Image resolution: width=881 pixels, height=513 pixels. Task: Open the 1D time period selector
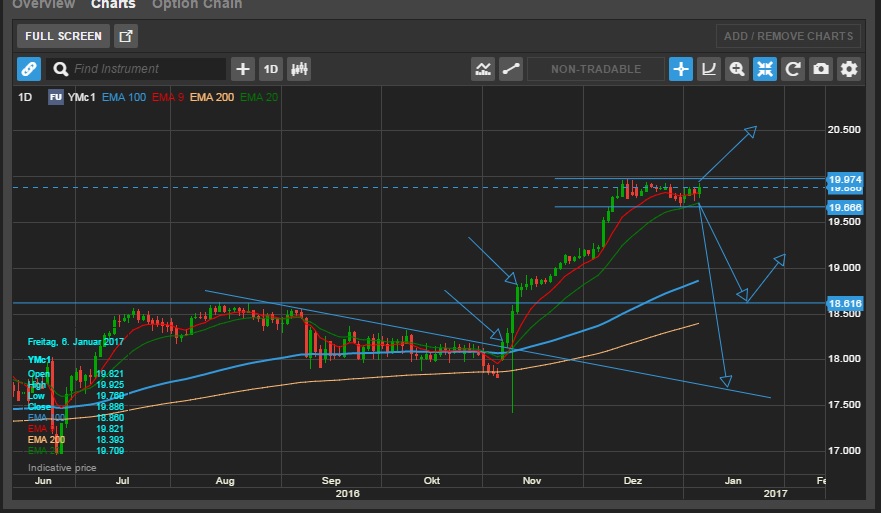click(271, 69)
